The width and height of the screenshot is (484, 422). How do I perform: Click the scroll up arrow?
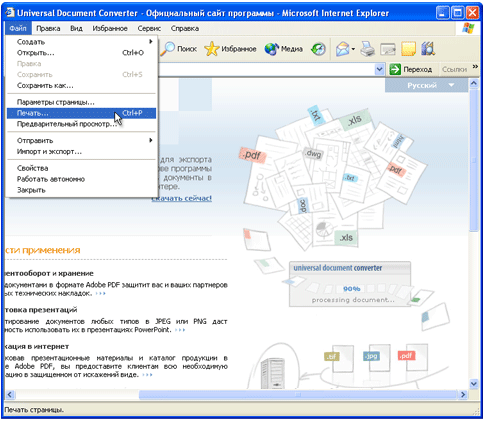pos(474,84)
